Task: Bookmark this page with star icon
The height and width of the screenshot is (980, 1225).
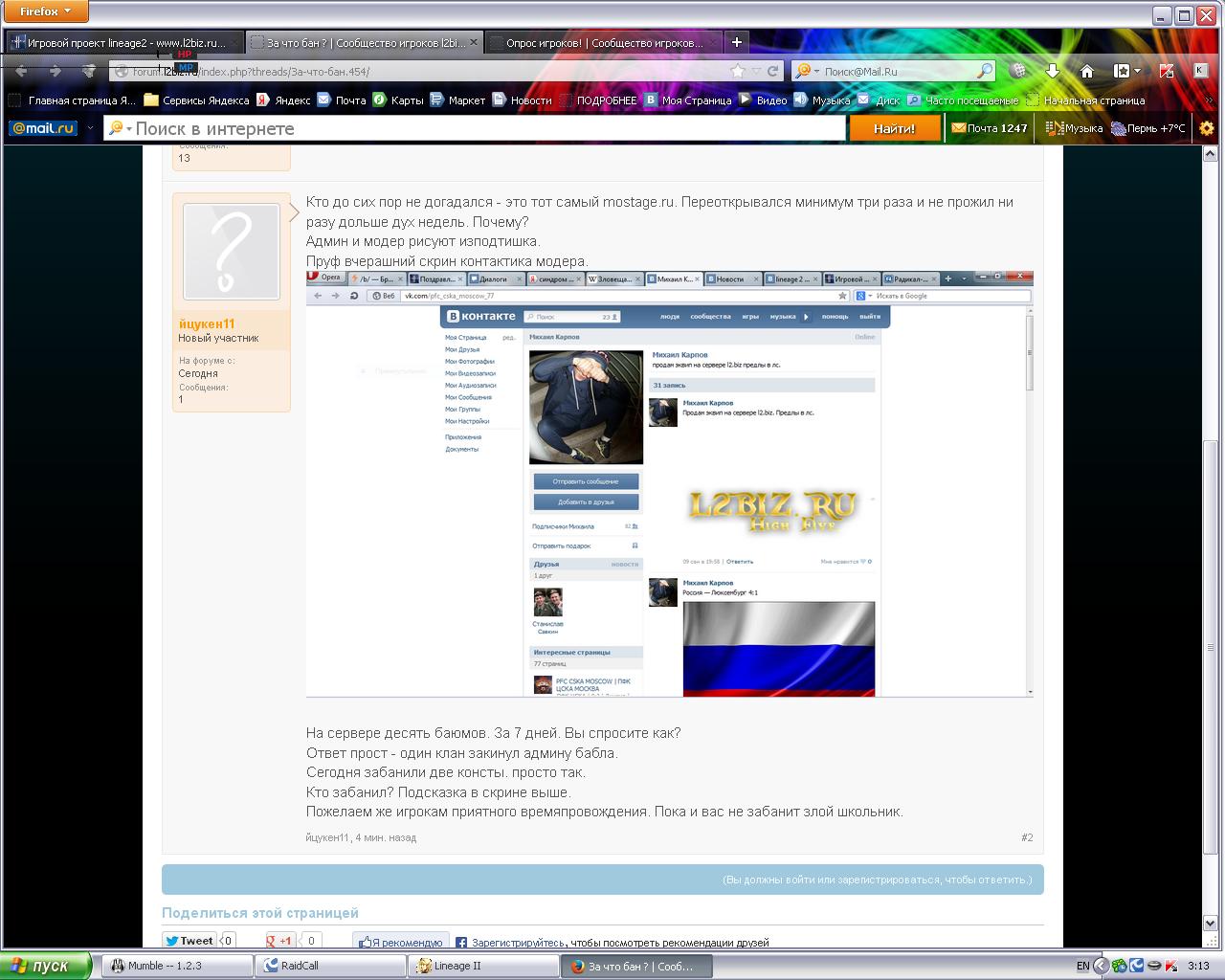Action: click(x=737, y=71)
